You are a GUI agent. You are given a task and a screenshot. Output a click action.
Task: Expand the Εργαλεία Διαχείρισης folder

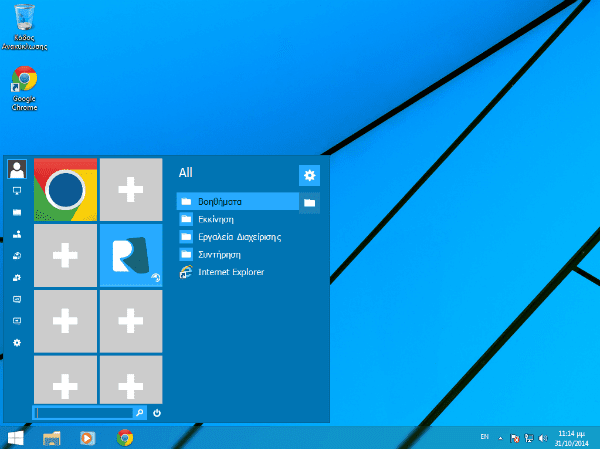238,237
